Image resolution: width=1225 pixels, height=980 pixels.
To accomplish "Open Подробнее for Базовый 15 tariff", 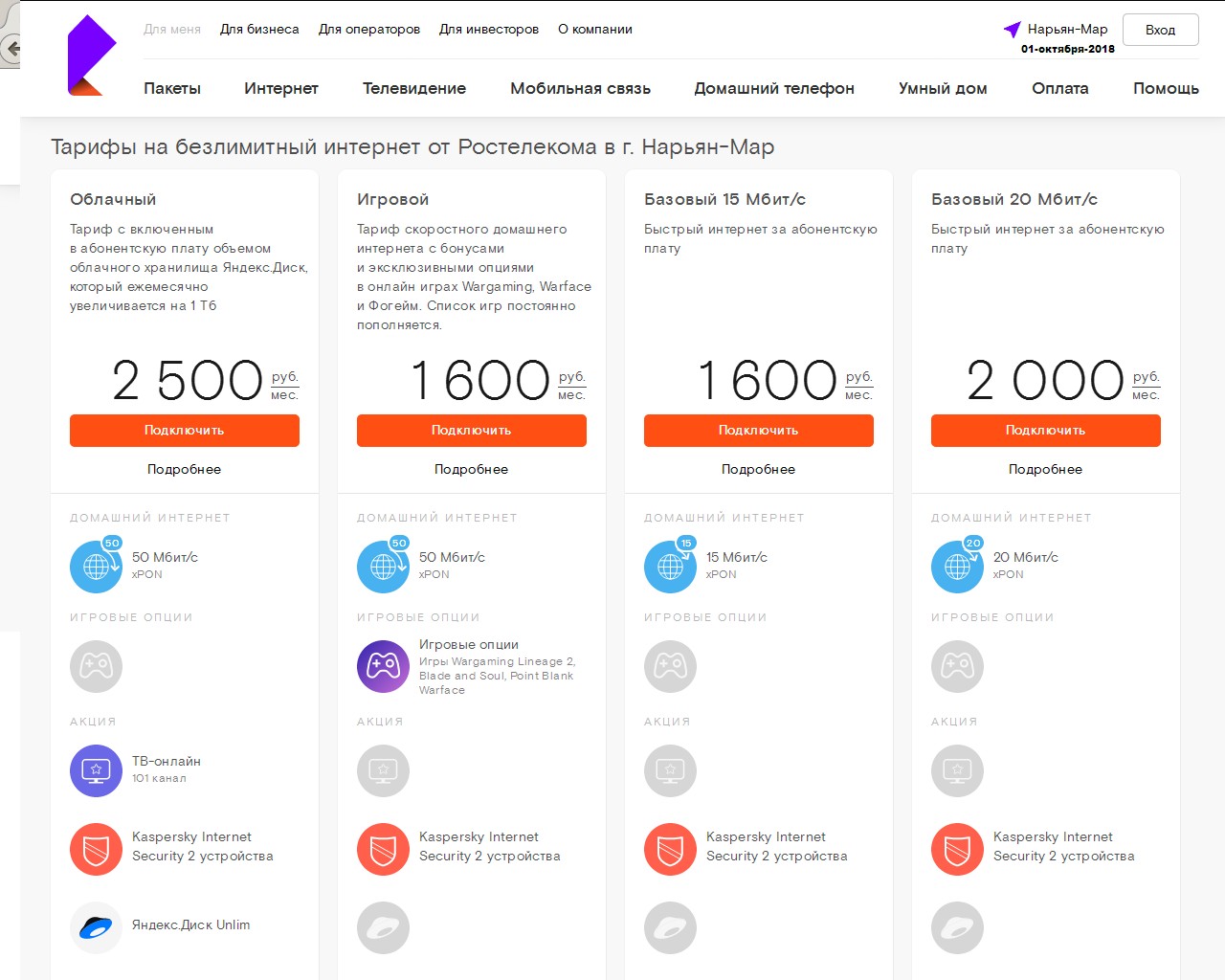I will coord(758,469).
